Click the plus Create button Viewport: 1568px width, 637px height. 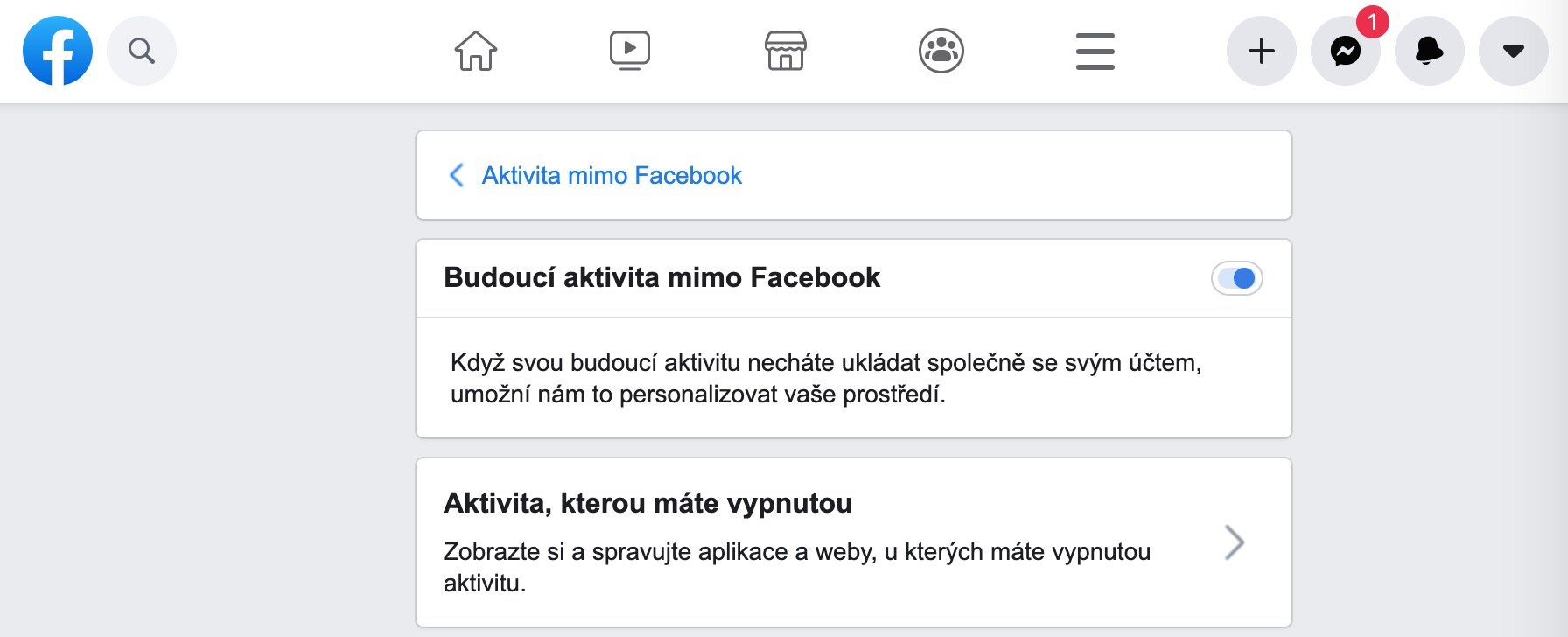pyautogui.click(x=1262, y=51)
